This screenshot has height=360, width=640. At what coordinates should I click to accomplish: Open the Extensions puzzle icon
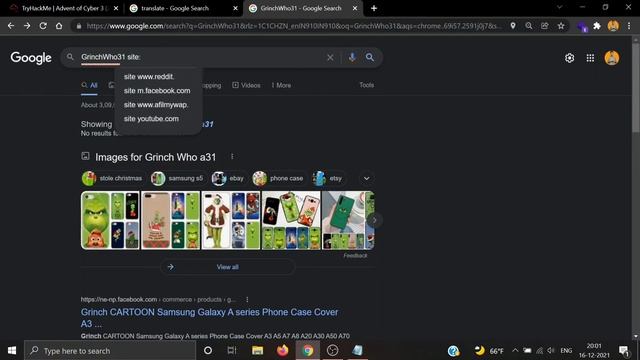pos(597,26)
